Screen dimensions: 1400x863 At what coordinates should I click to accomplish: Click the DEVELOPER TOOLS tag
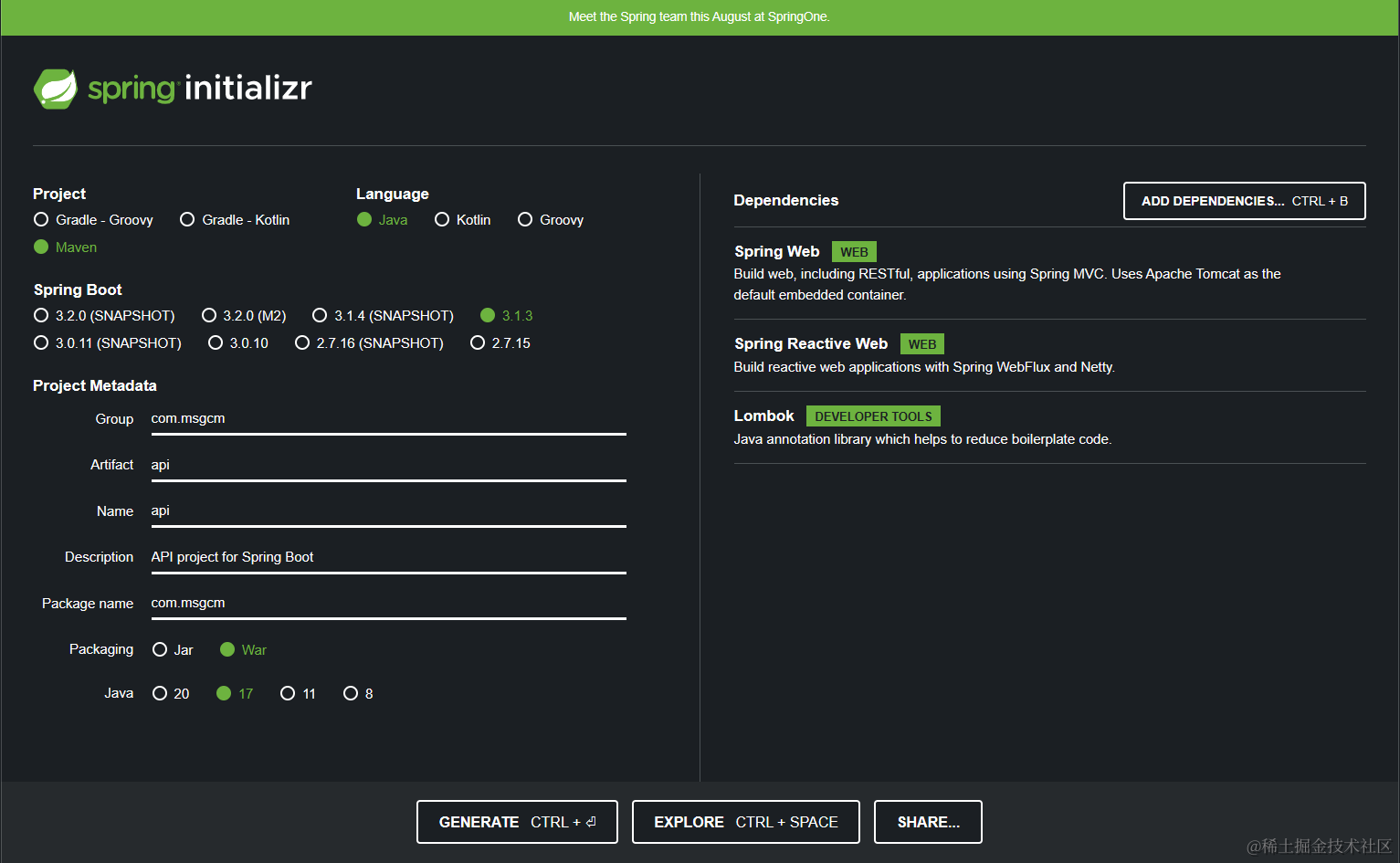click(x=873, y=416)
